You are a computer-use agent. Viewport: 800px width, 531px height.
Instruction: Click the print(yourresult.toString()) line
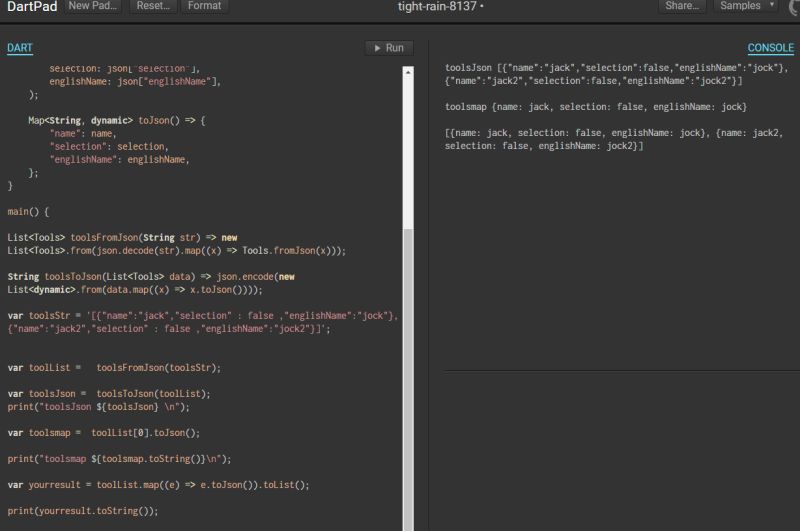point(83,511)
